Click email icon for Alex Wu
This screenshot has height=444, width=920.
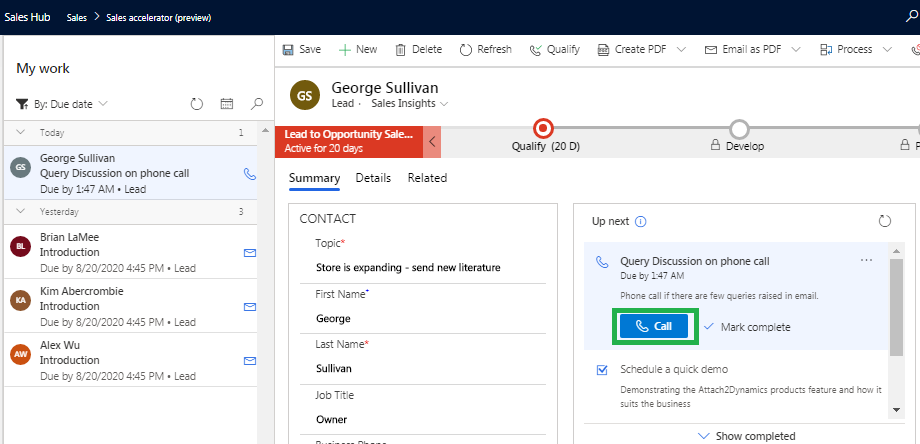coord(250,360)
